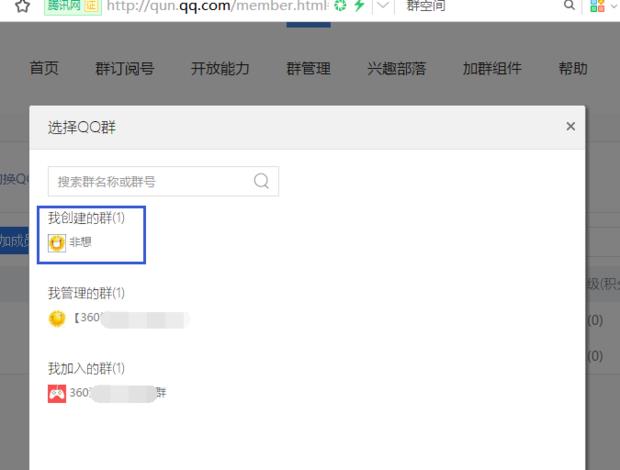Open the 群订阅号 navigation item

125,68
